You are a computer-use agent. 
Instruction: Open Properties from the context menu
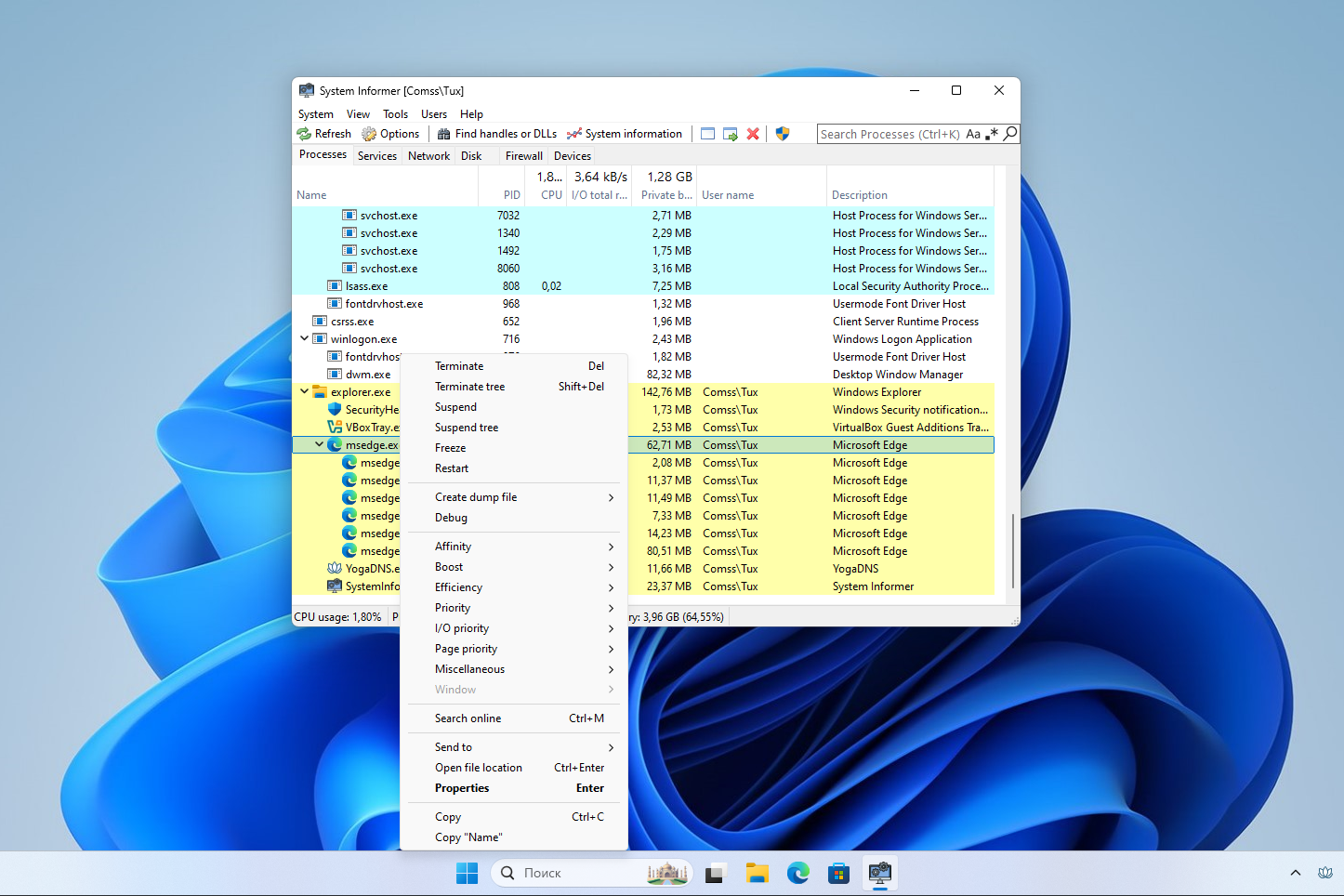pyautogui.click(x=514, y=788)
